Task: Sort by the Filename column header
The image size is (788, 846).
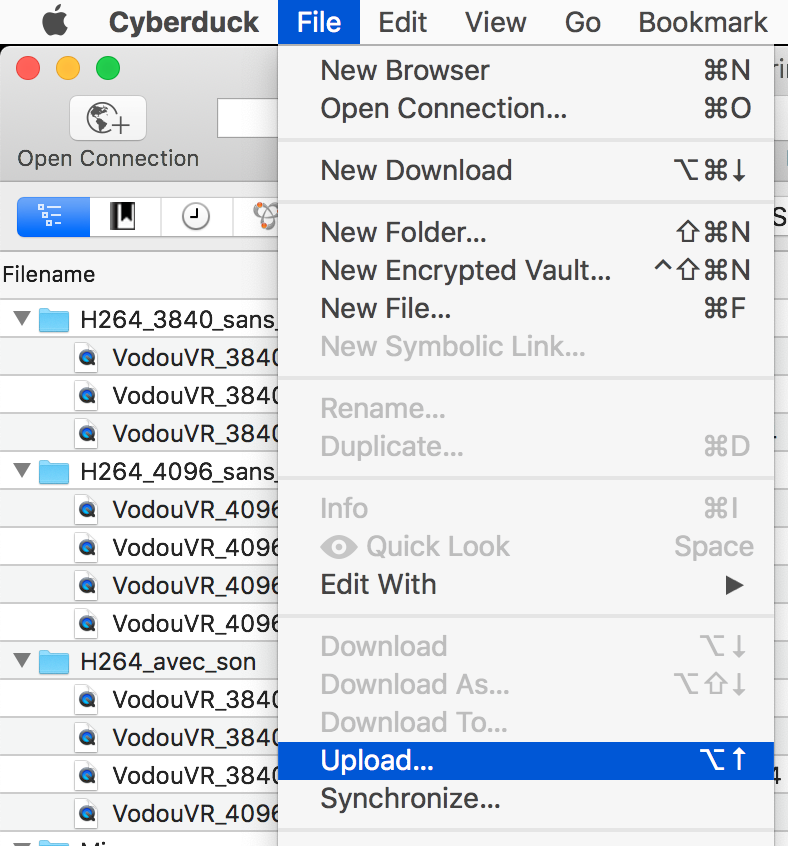Action: (50, 274)
